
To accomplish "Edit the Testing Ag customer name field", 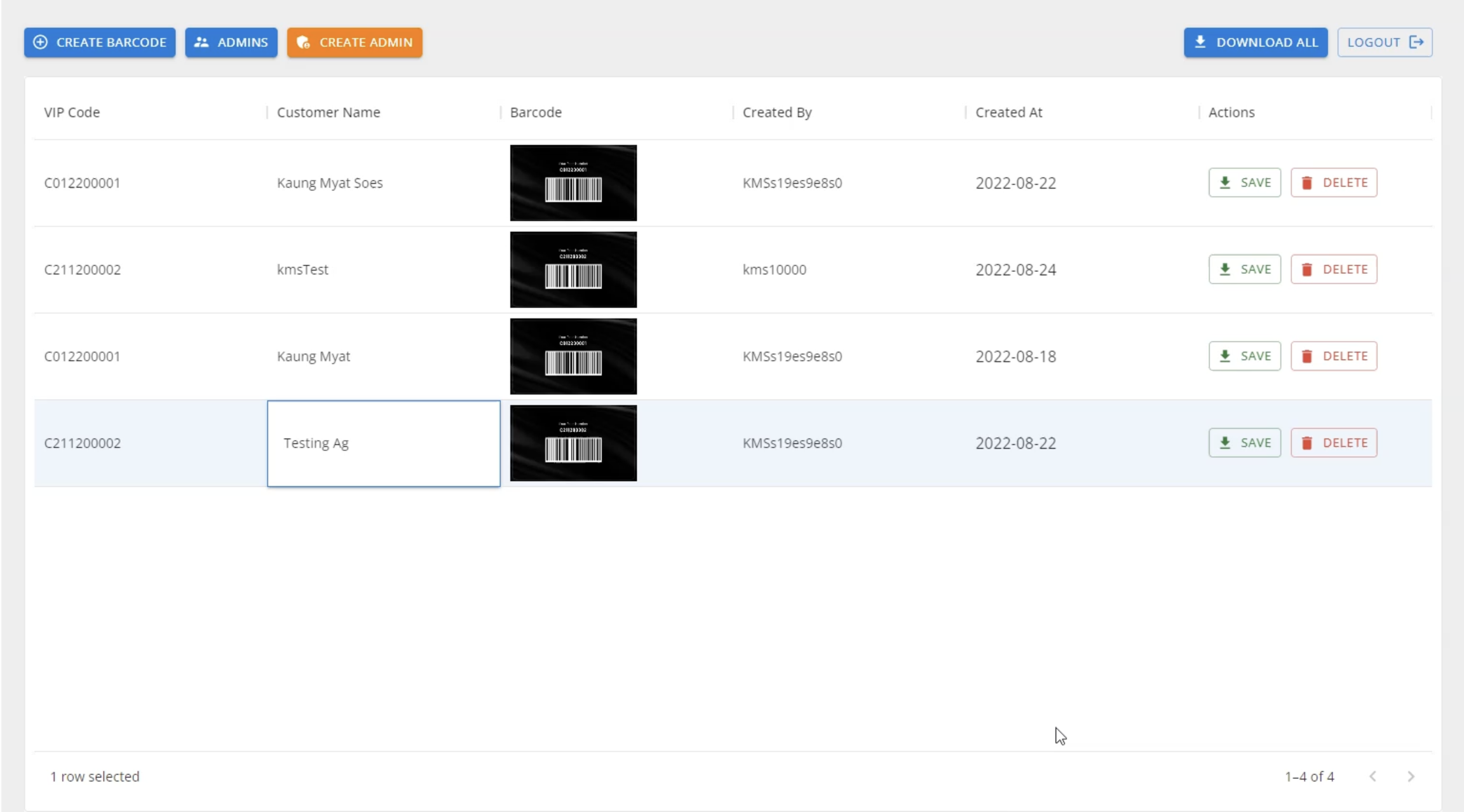I will click(384, 443).
